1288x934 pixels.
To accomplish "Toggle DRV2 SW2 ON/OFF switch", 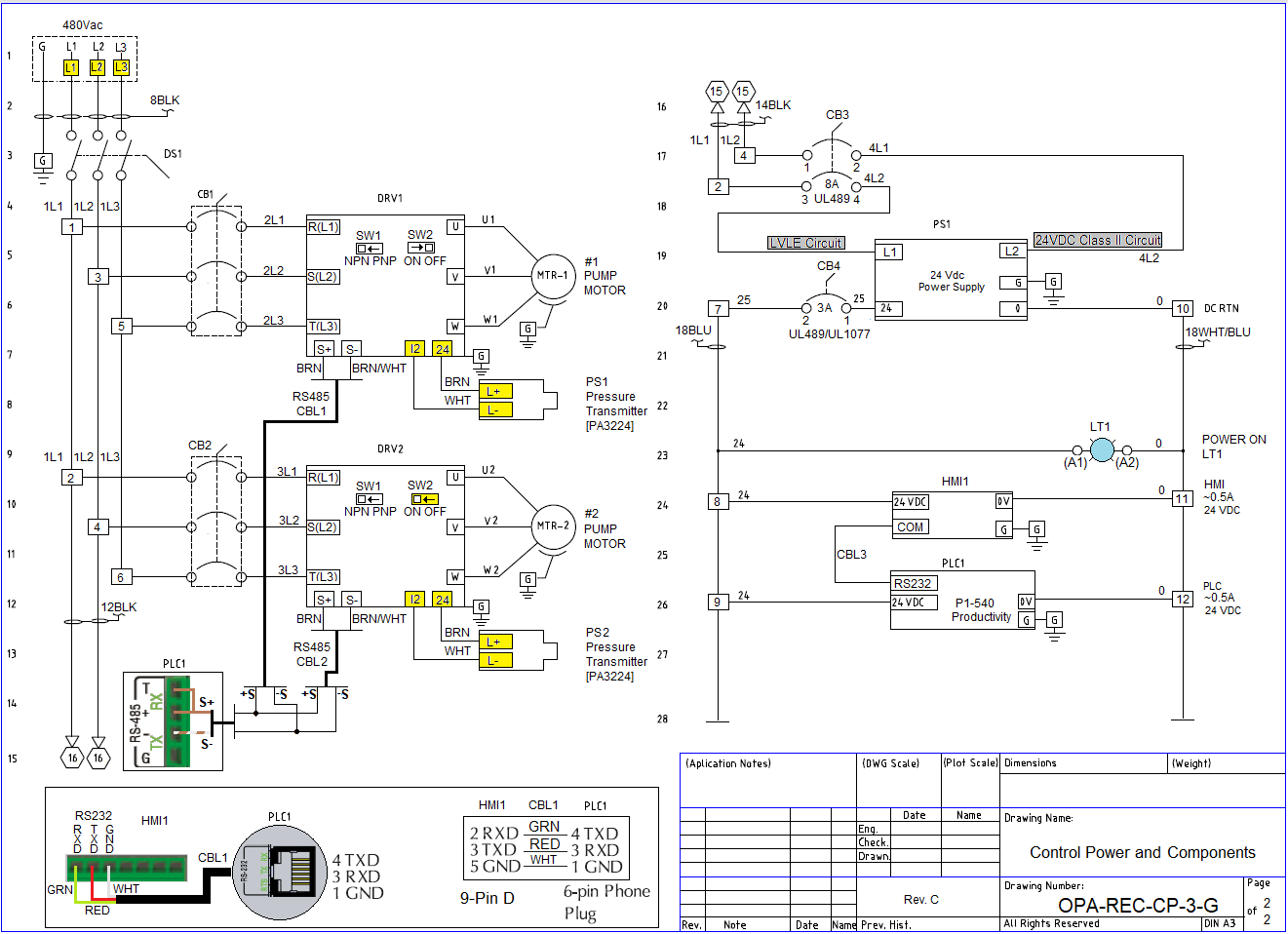I will pyautogui.click(x=421, y=499).
